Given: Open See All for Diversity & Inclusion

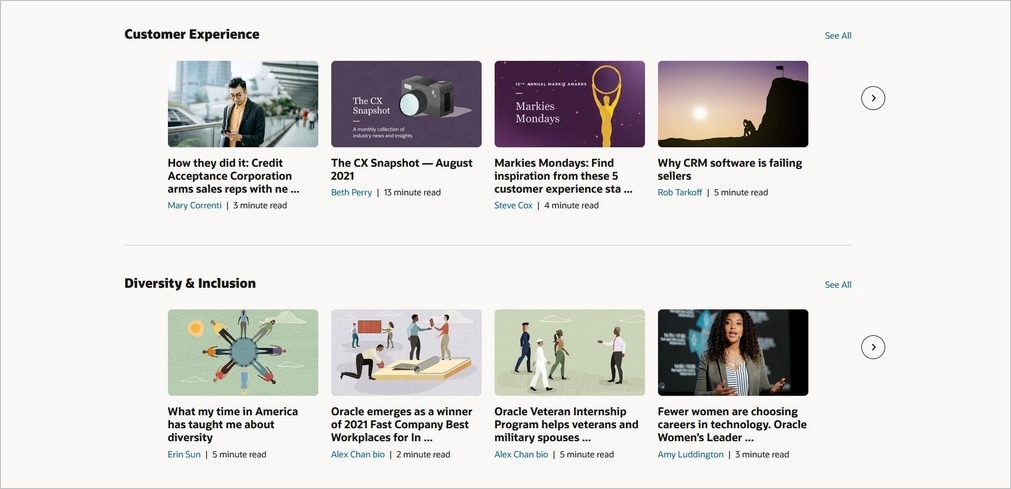Looking at the screenshot, I should coord(838,285).
